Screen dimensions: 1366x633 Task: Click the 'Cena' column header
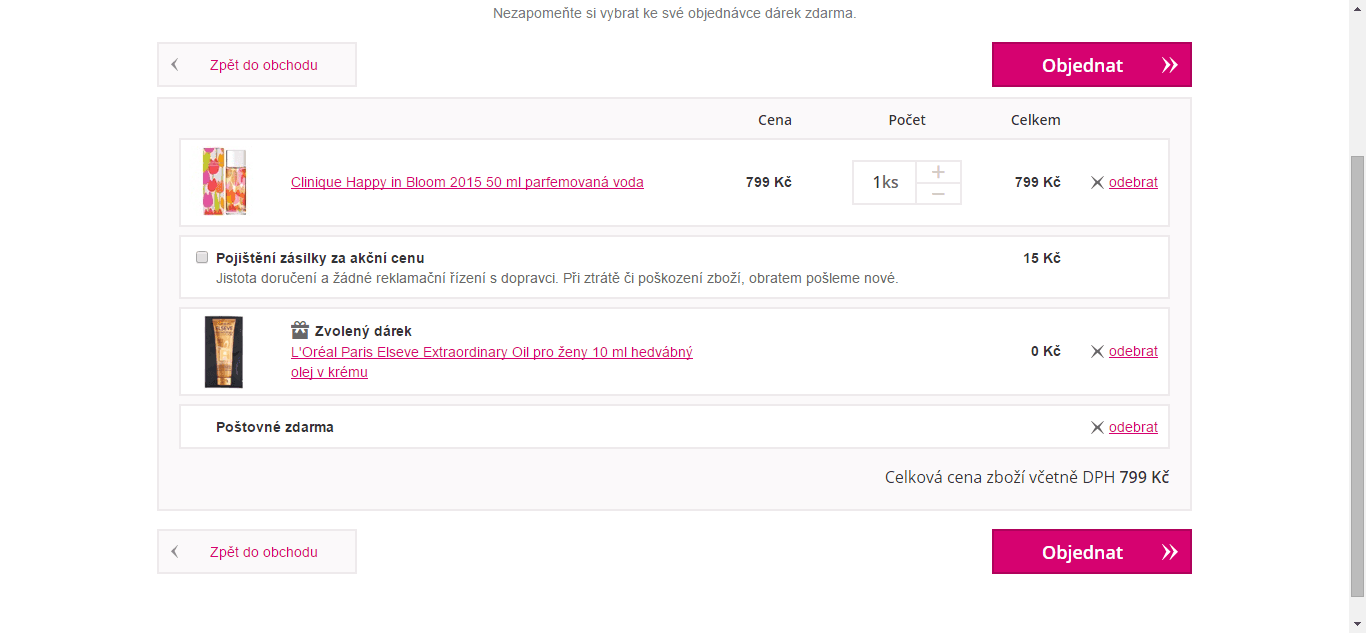(775, 120)
